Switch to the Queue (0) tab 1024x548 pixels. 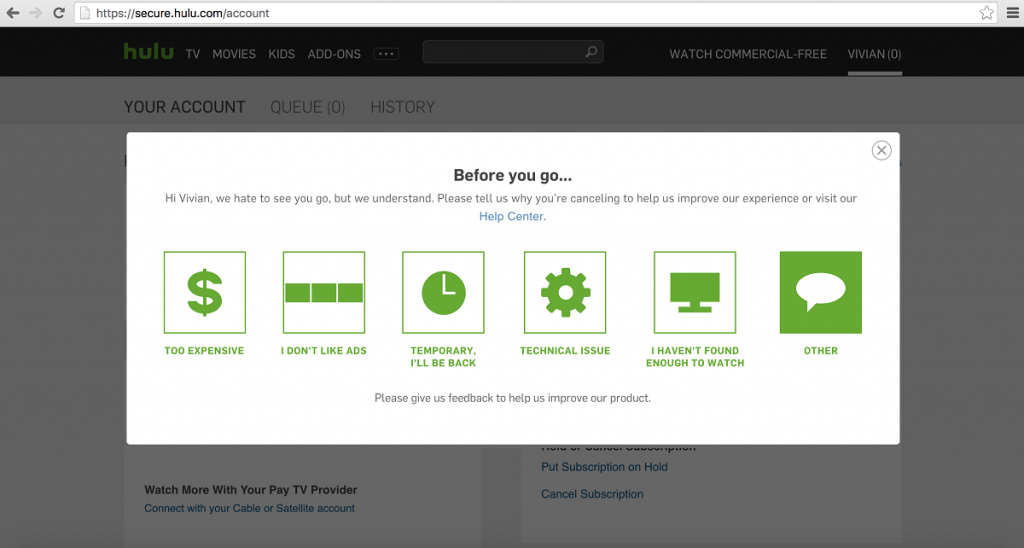click(x=308, y=107)
